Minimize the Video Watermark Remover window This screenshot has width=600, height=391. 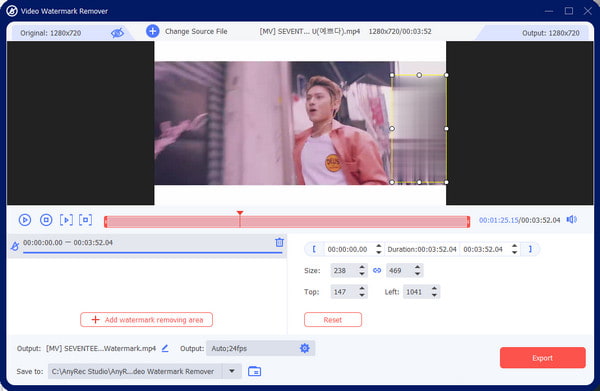click(x=549, y=11)
